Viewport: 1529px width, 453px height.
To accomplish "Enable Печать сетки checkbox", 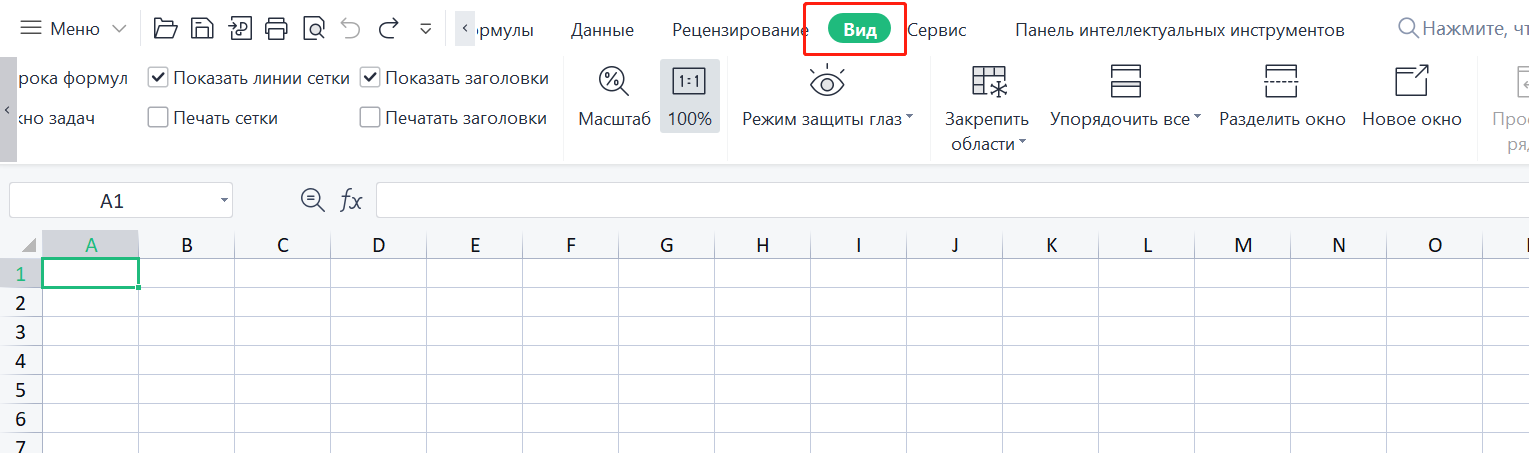I will pos(158,118).
